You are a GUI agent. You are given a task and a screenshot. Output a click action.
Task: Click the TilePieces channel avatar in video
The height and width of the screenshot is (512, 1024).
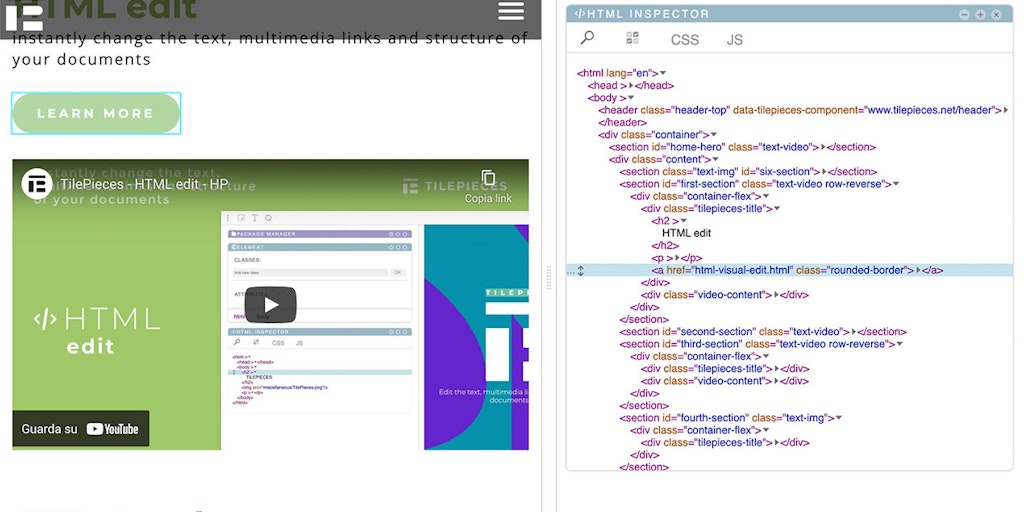tap(37, 184)
